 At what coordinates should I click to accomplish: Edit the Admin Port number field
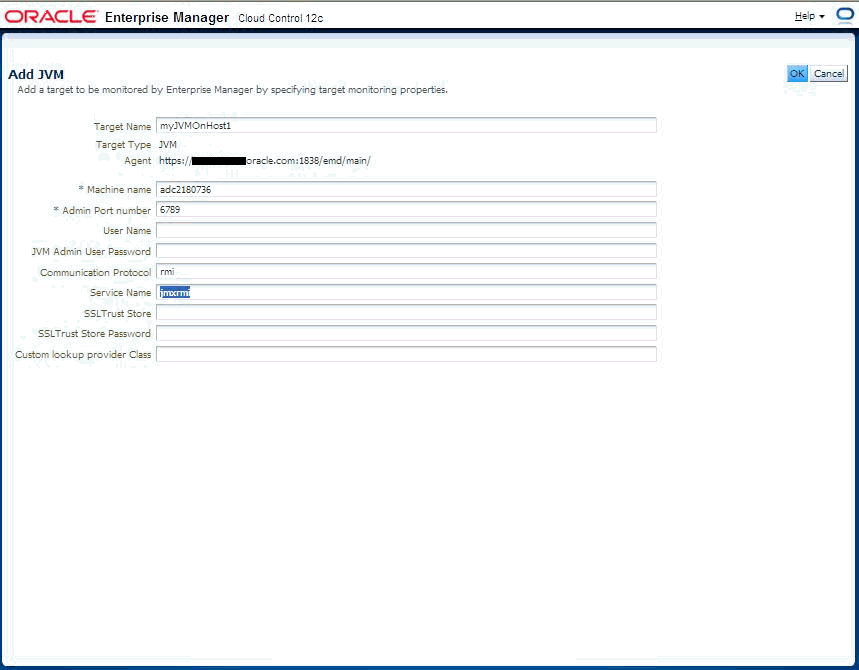(x=406, y=210)
